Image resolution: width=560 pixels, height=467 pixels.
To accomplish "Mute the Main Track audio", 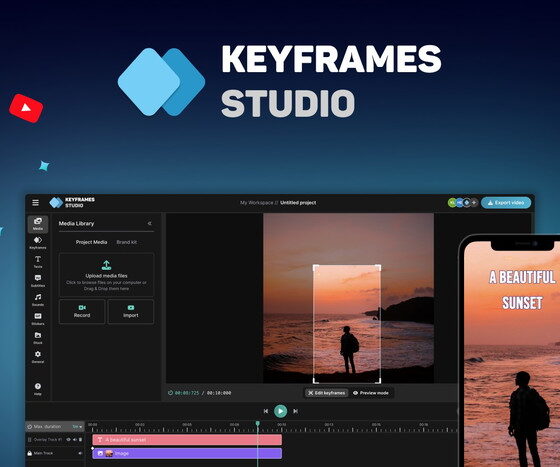I will tap(80, 453).
